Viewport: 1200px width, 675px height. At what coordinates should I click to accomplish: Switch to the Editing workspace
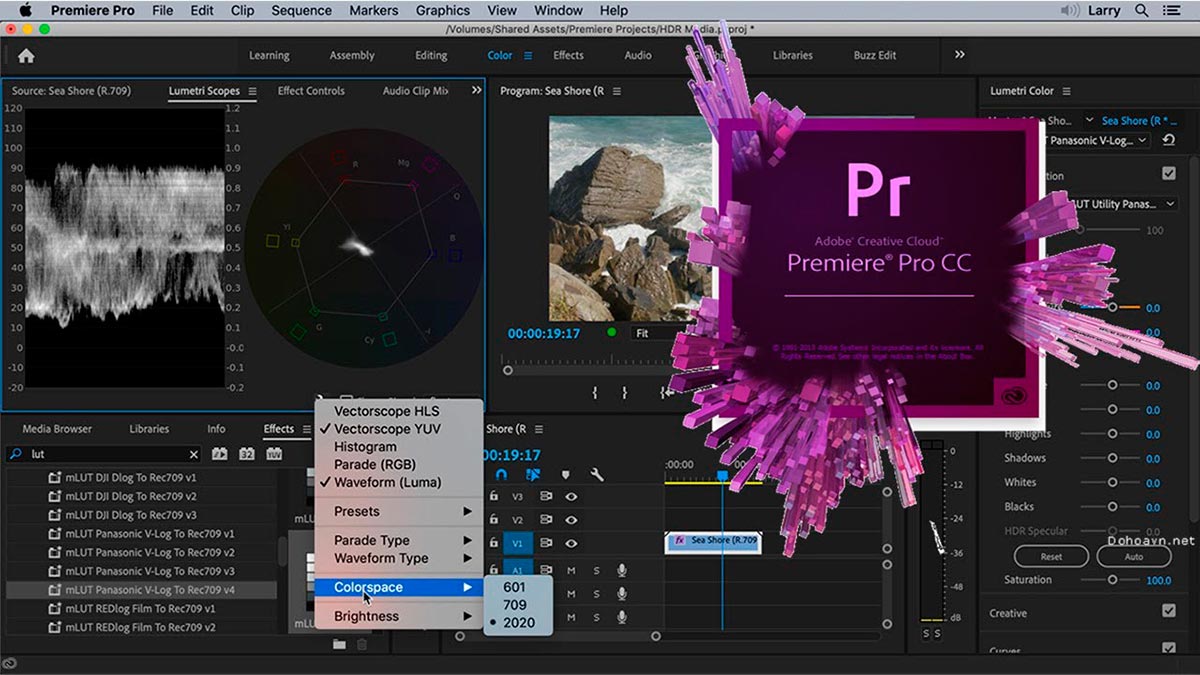coord(431,56)
